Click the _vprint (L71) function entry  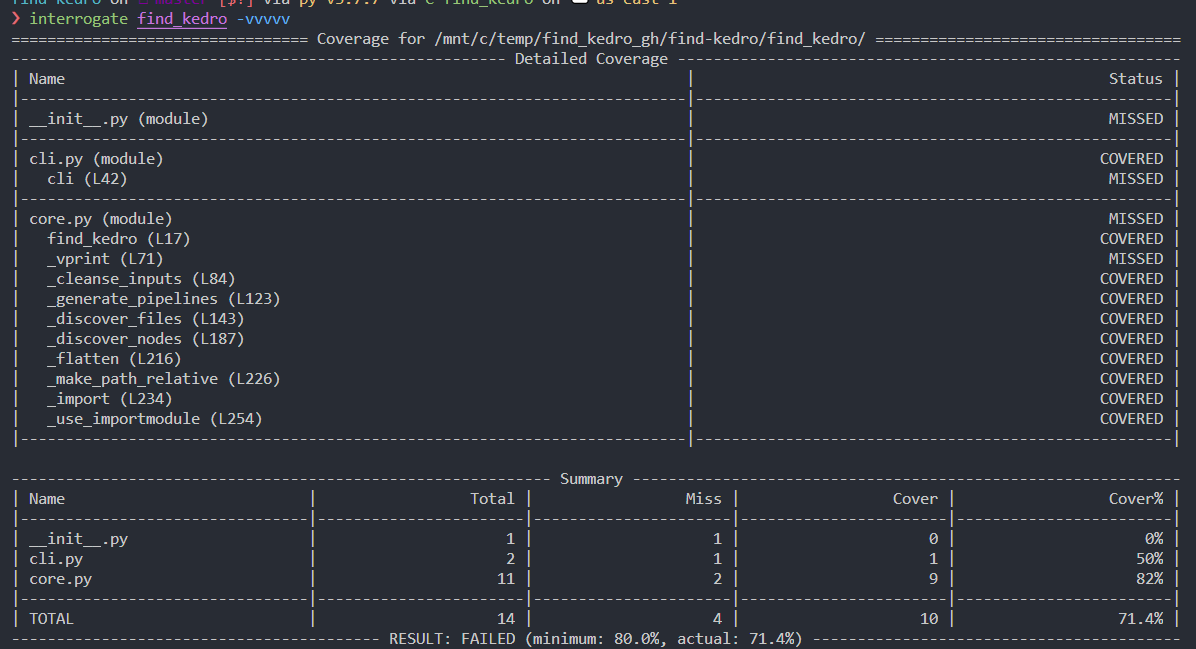105,259
